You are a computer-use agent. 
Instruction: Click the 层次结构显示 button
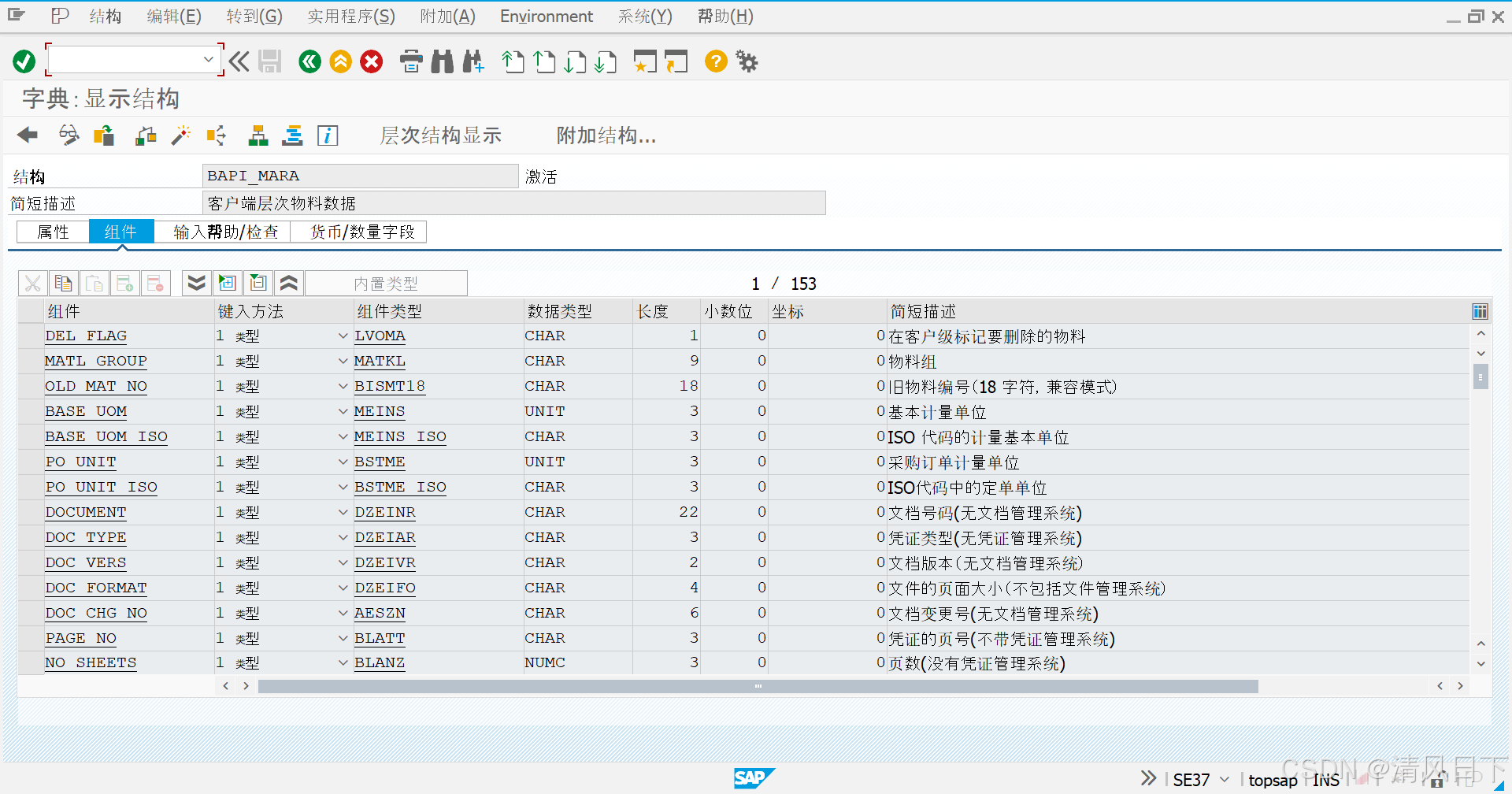[x=441, y=135]
